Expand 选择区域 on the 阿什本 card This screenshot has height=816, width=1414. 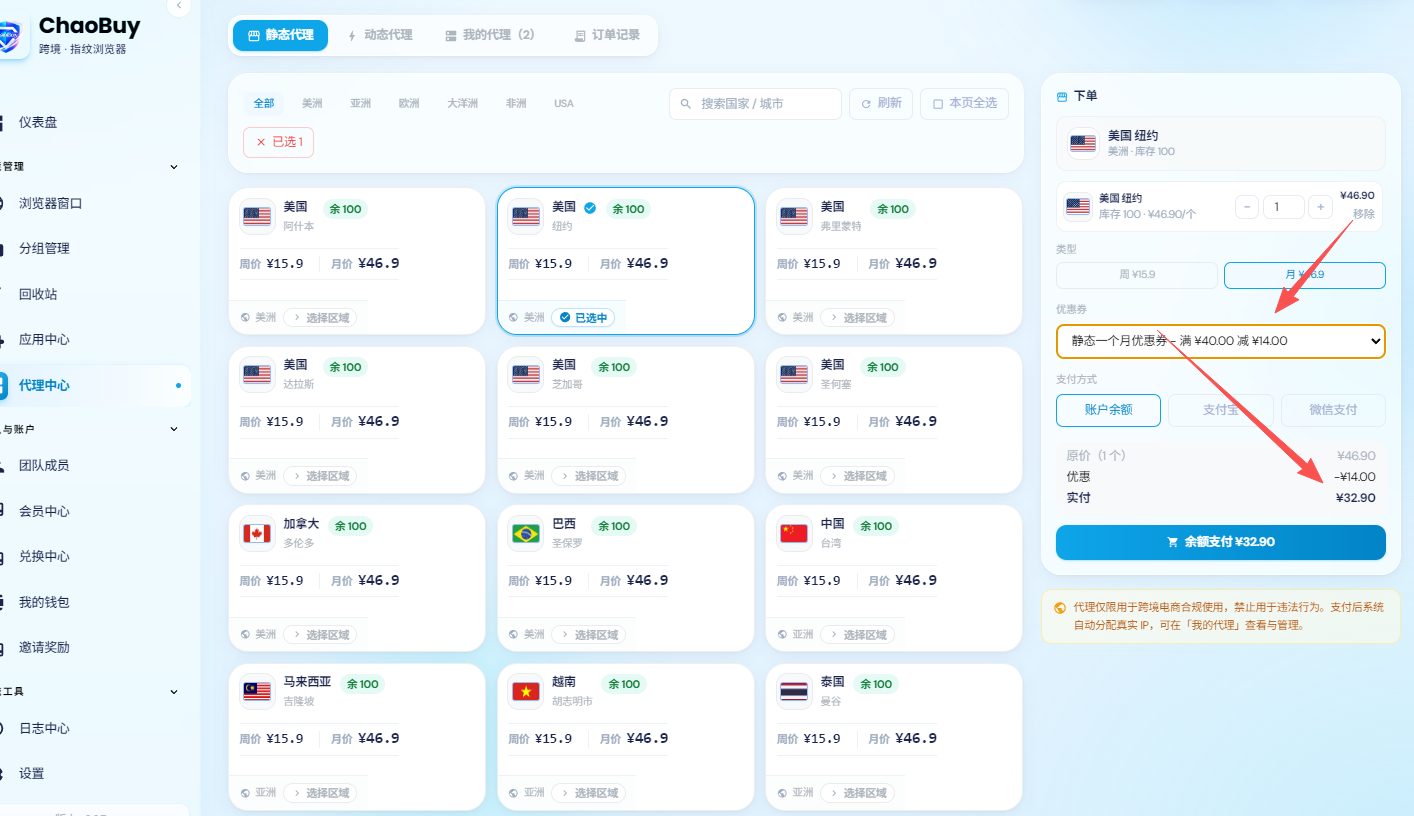coord(320,317)
